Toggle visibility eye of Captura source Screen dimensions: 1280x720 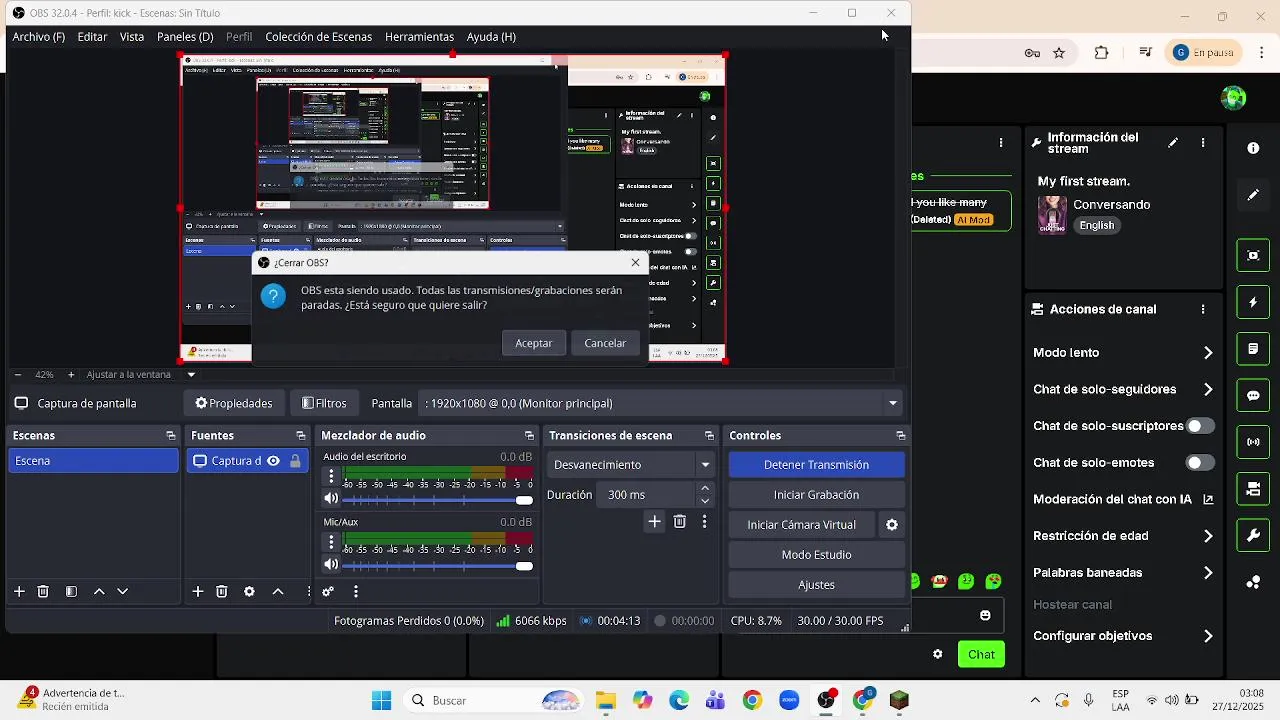[x=273, y=461]
